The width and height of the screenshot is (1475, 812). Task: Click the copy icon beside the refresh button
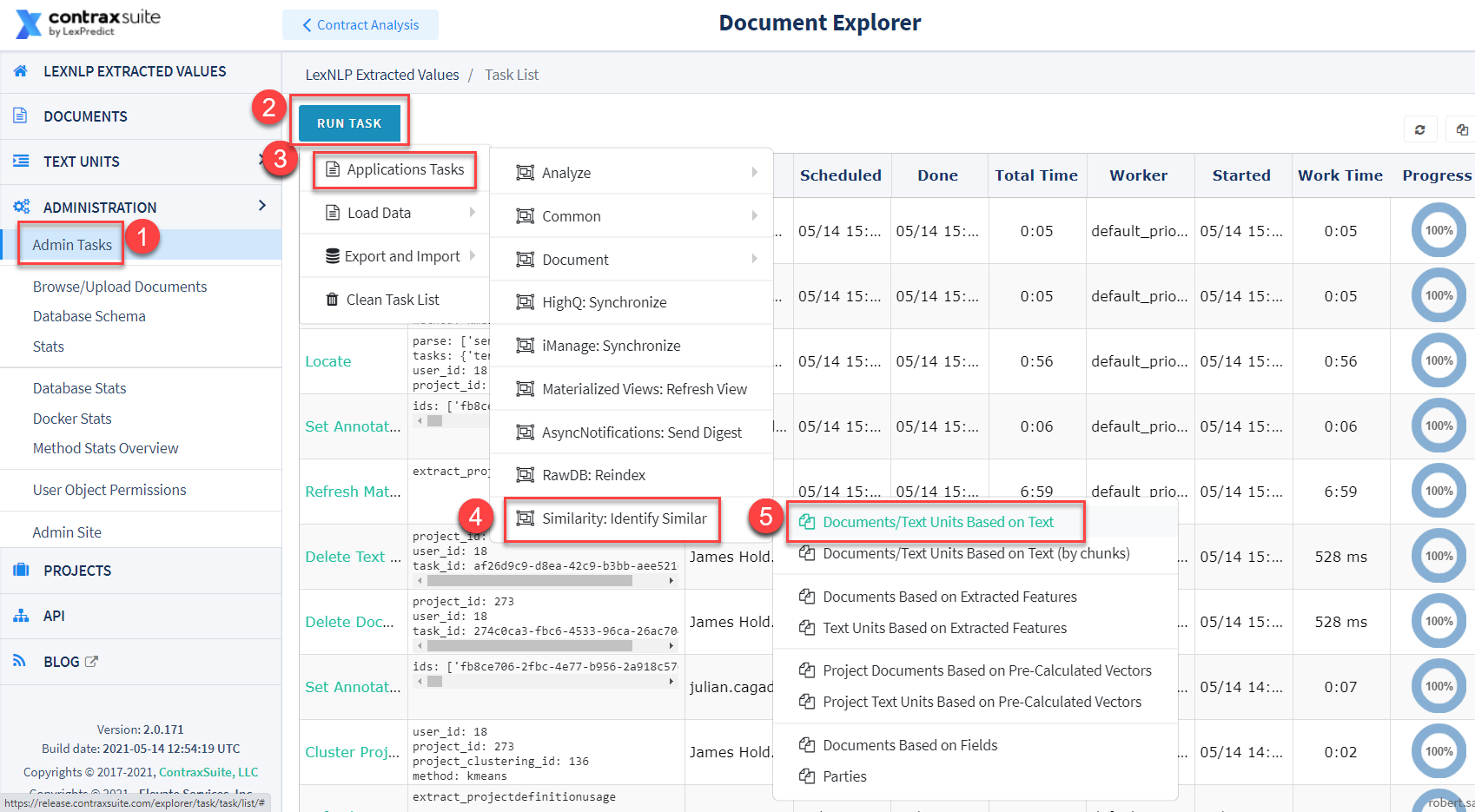coord(1462,130)
